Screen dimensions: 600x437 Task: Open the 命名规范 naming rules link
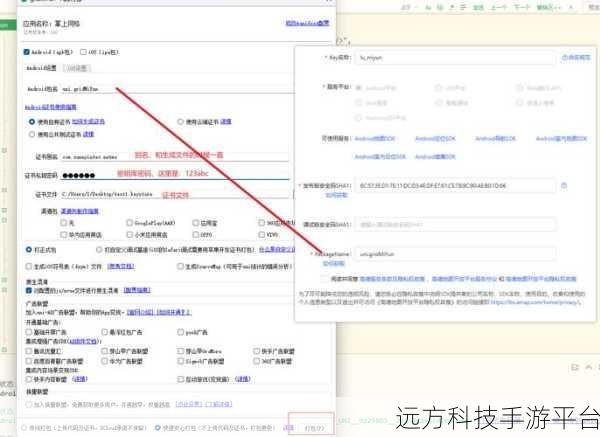tap(576, 57)
